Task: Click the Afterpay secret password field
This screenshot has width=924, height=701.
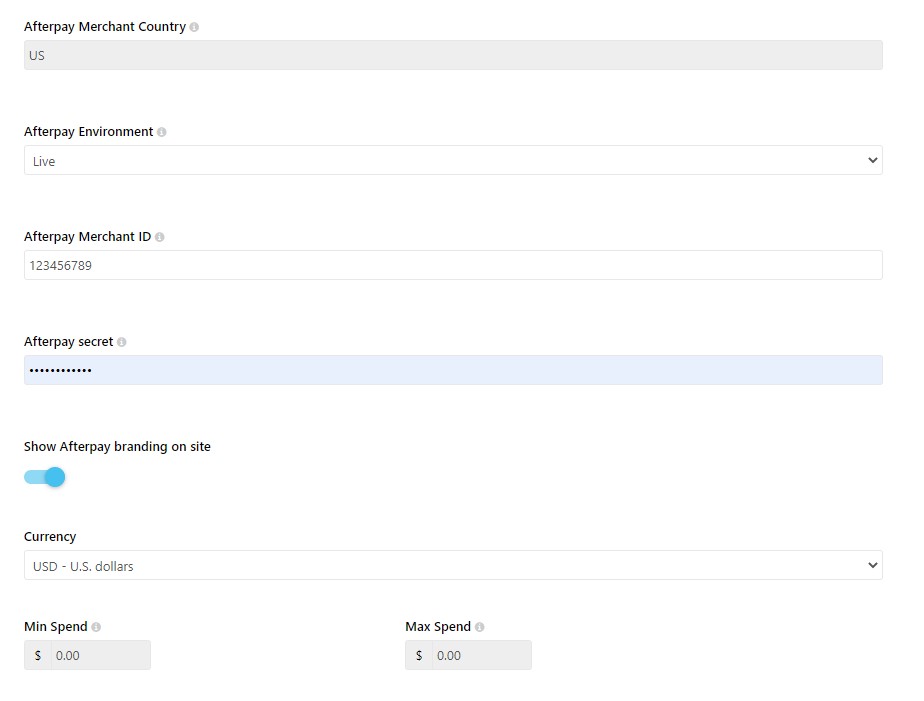Action: pyautogui.click(x=453, y=370)
